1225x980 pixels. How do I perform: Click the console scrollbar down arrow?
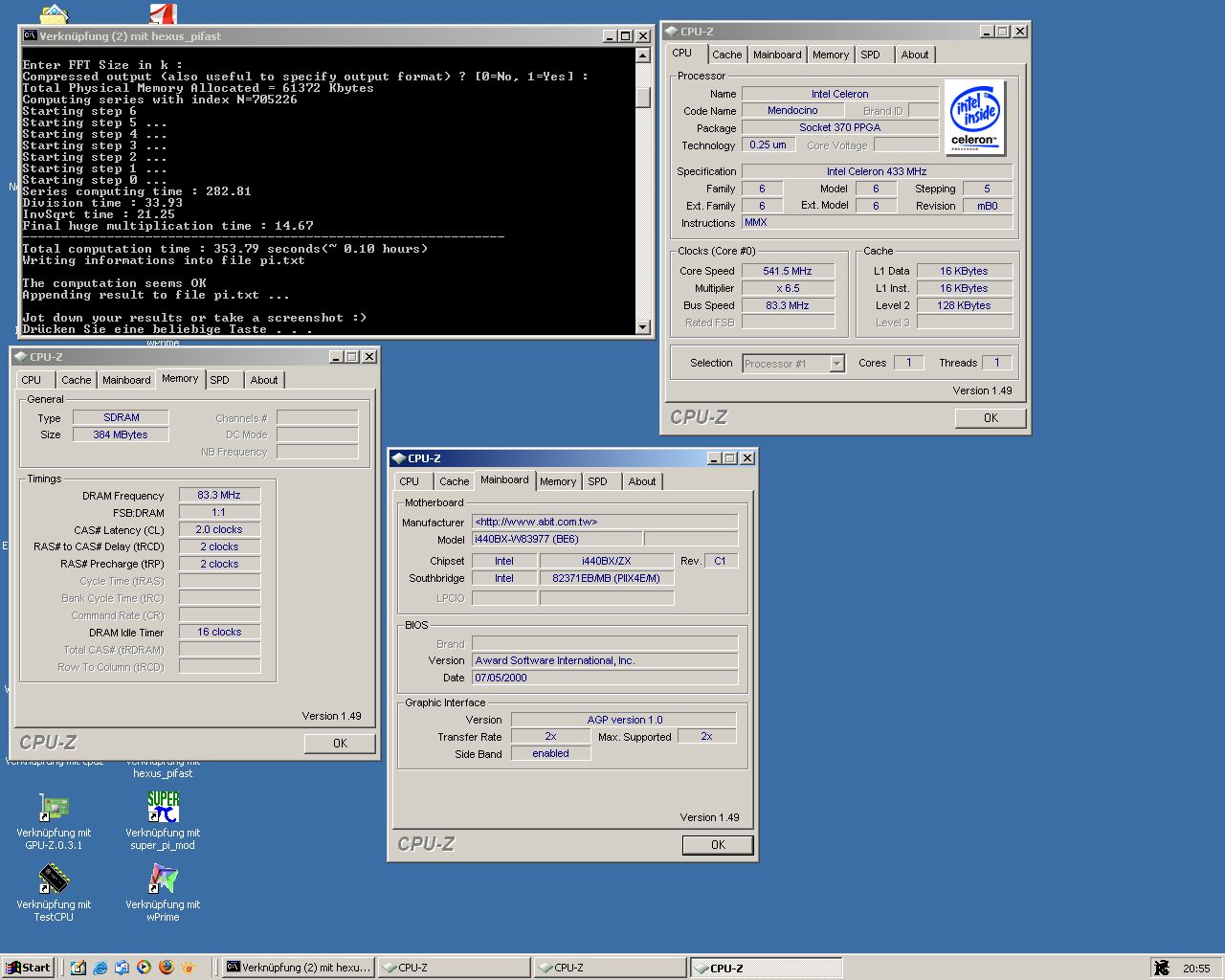click(643, 327)
